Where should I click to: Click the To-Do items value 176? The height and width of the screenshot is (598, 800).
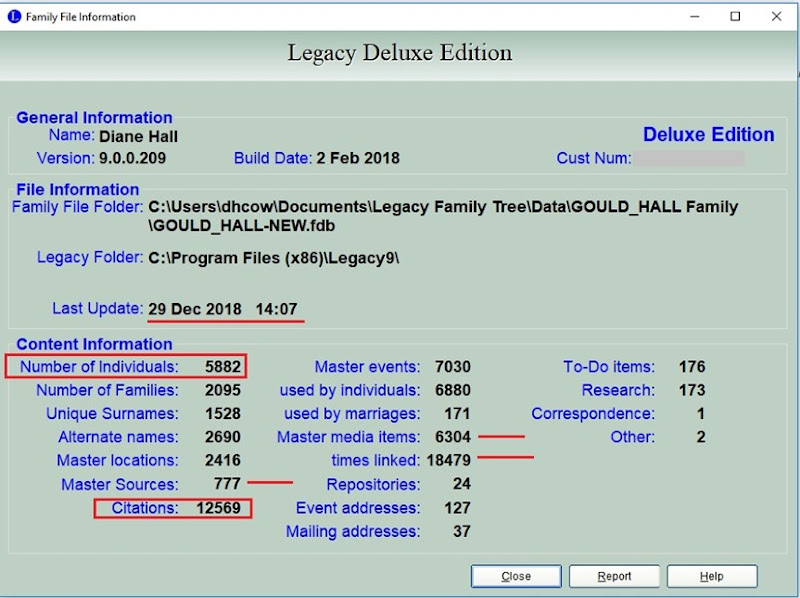692,366
